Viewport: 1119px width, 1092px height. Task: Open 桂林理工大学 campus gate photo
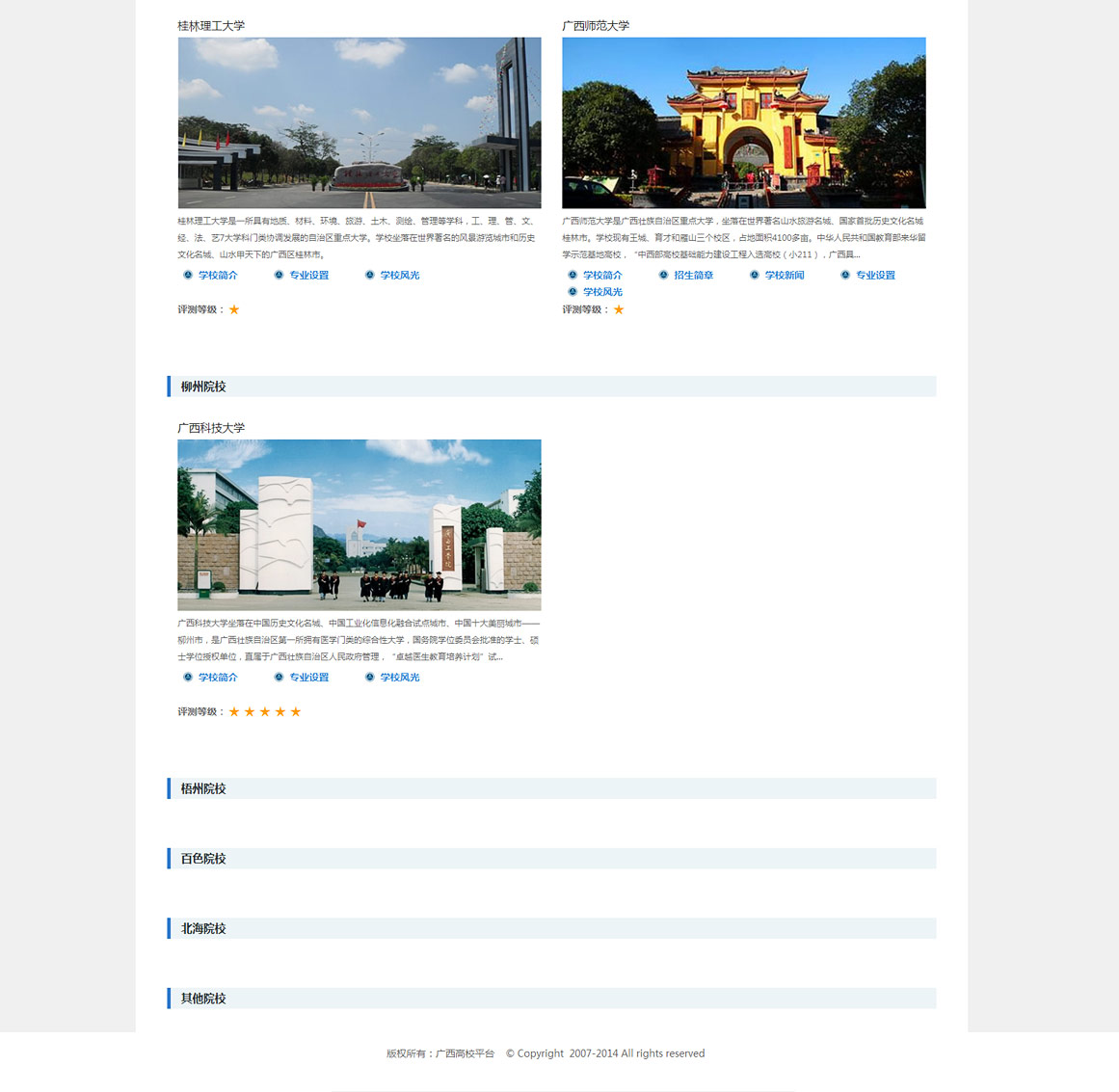[360, 122]
